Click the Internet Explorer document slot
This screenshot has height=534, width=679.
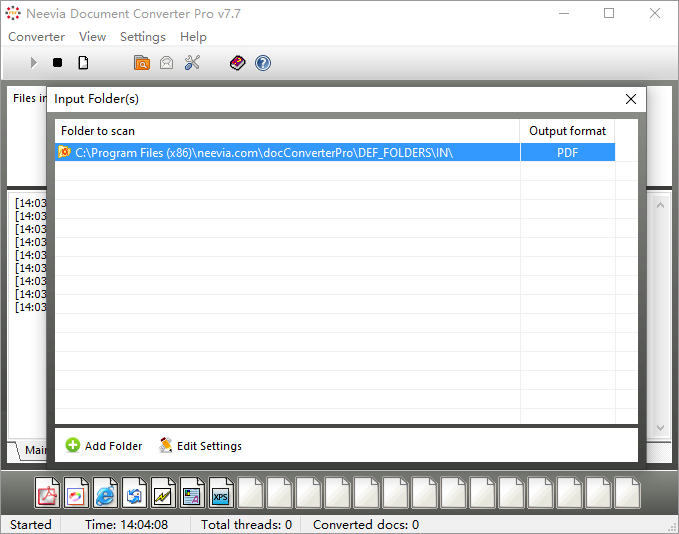[105, 493]
